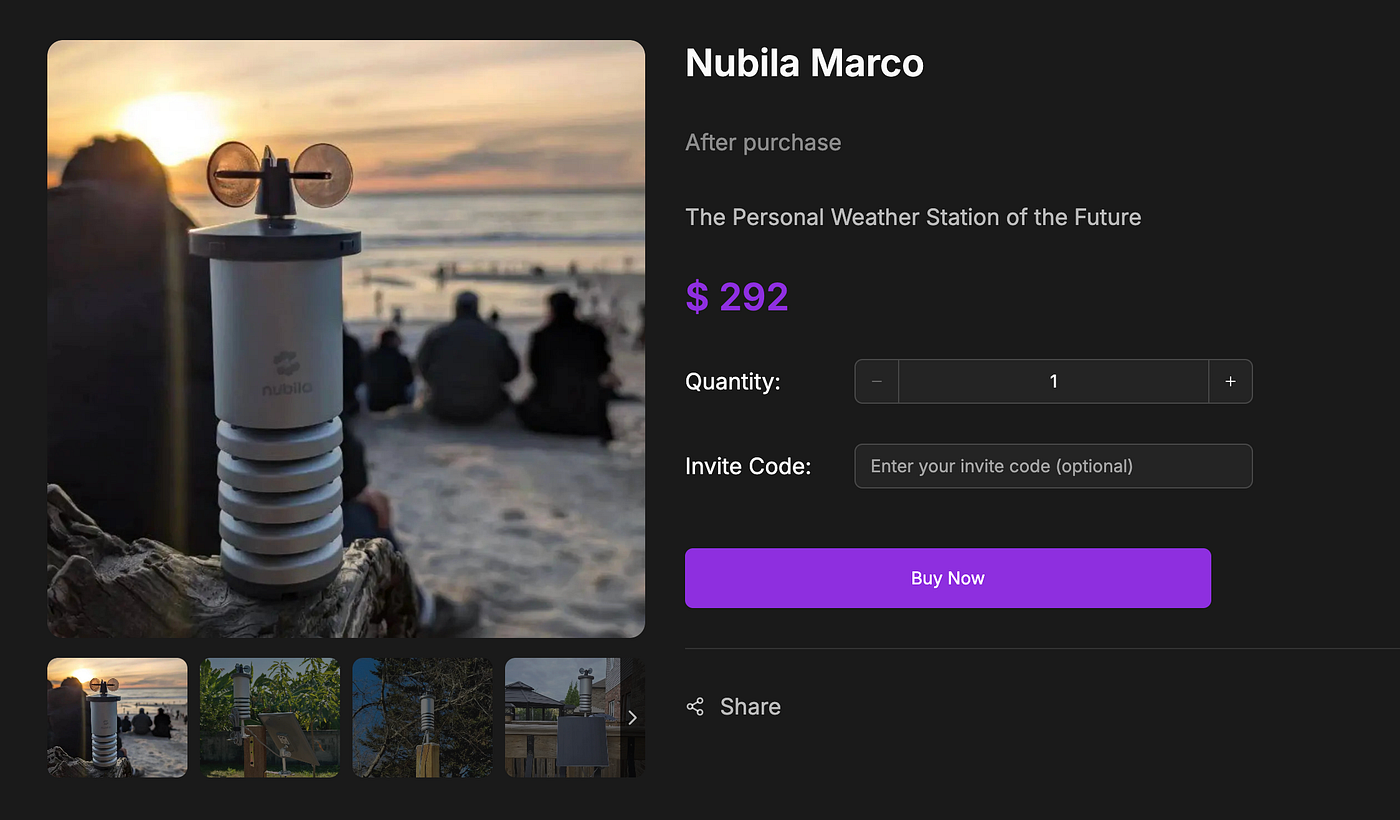The image size is (1400, 820).
Task: Click the right chevron to see more thumbnails
Action: click(x=631, y=717)
